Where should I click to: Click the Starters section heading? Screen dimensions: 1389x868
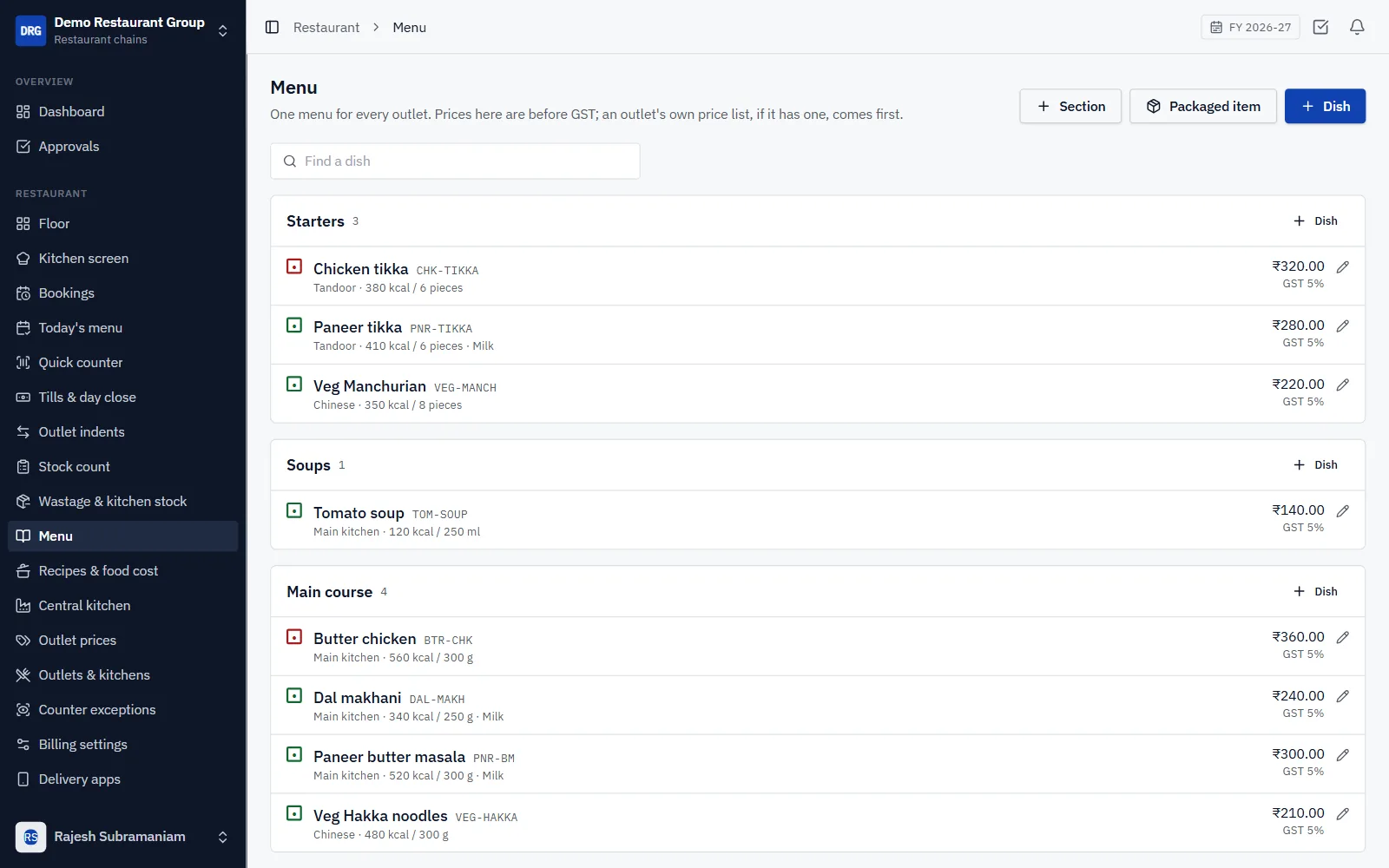point(315,221)
